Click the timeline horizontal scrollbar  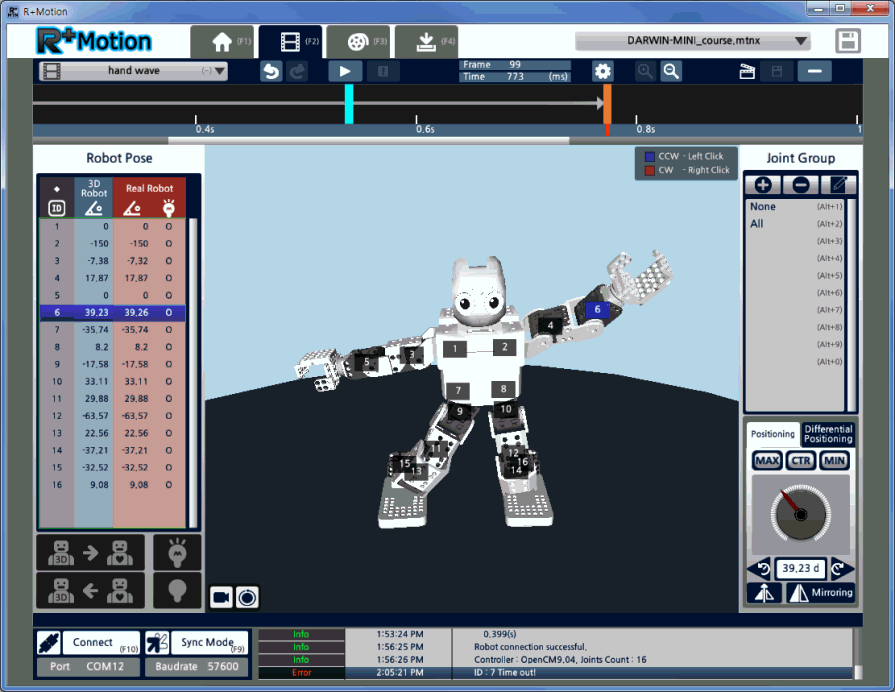369,140
